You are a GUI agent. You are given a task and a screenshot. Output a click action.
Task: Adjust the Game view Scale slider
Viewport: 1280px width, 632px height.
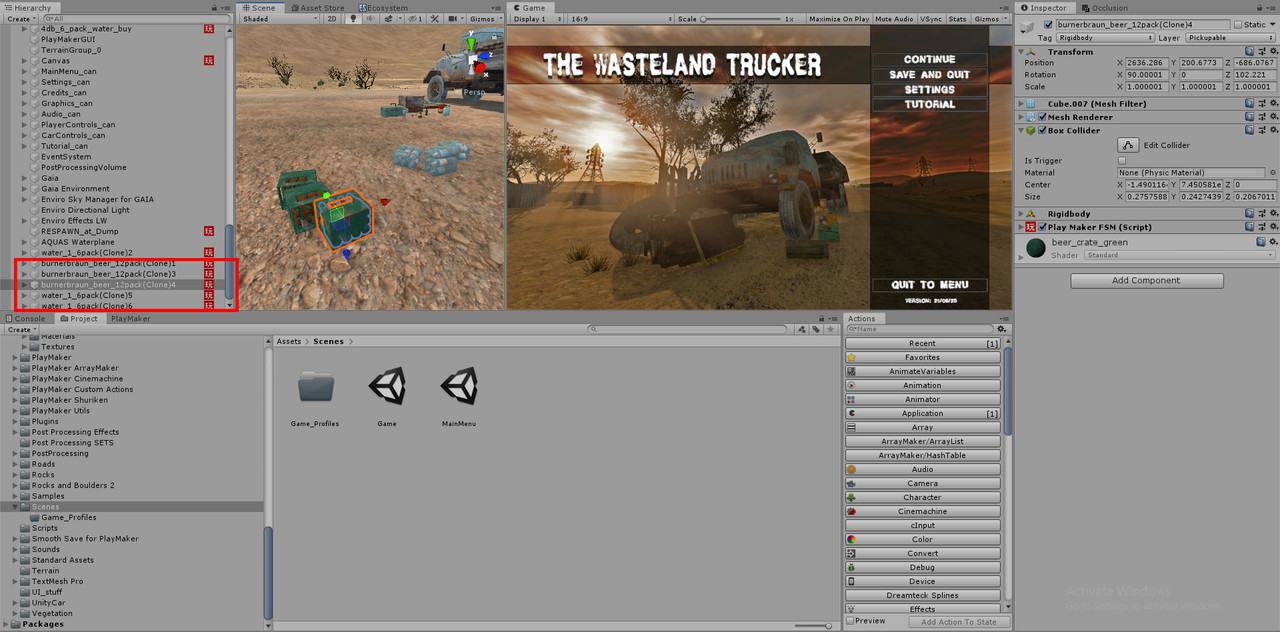(x=740, y=18)
